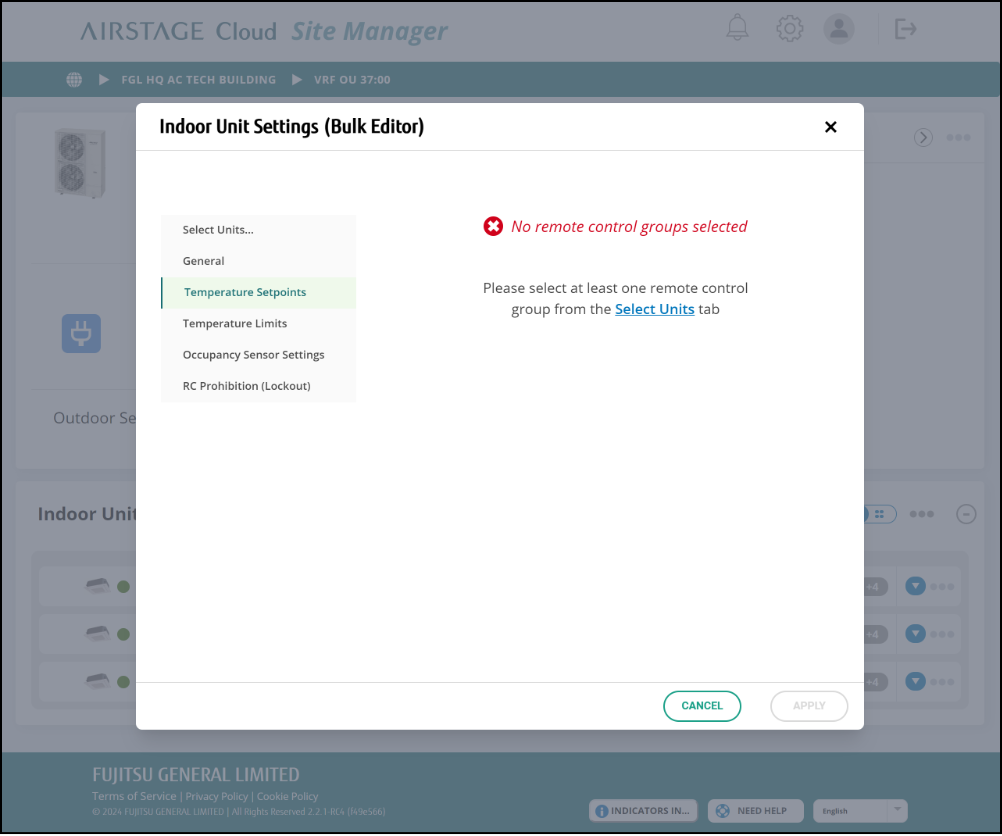This screenshot has height=836, width=1002.
Task: Go to RC Prohibition (Lockout) tab
Action: [246, 386]
